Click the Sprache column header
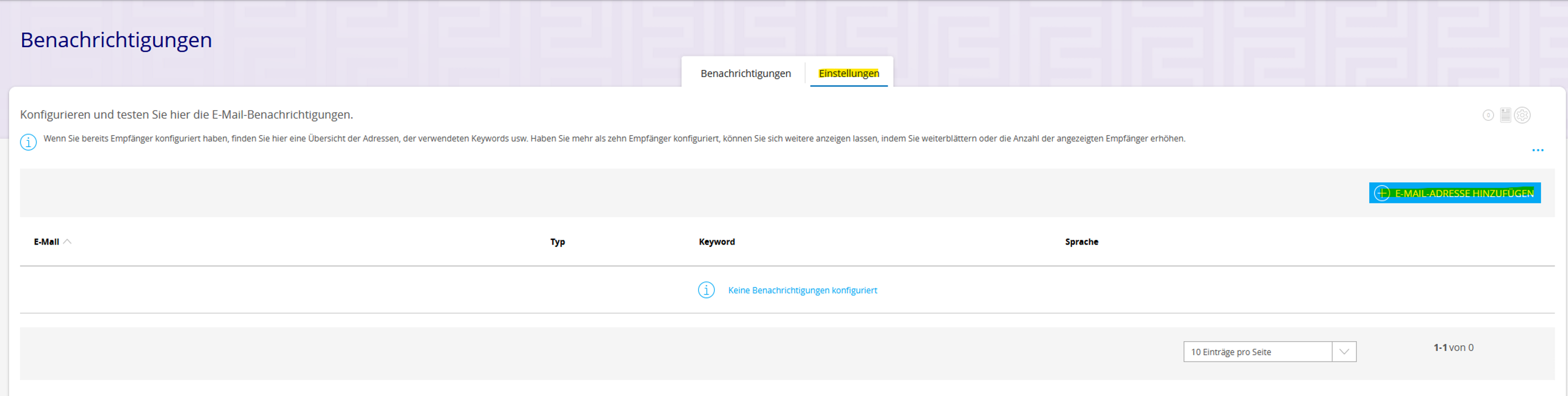 (1082, 242)
